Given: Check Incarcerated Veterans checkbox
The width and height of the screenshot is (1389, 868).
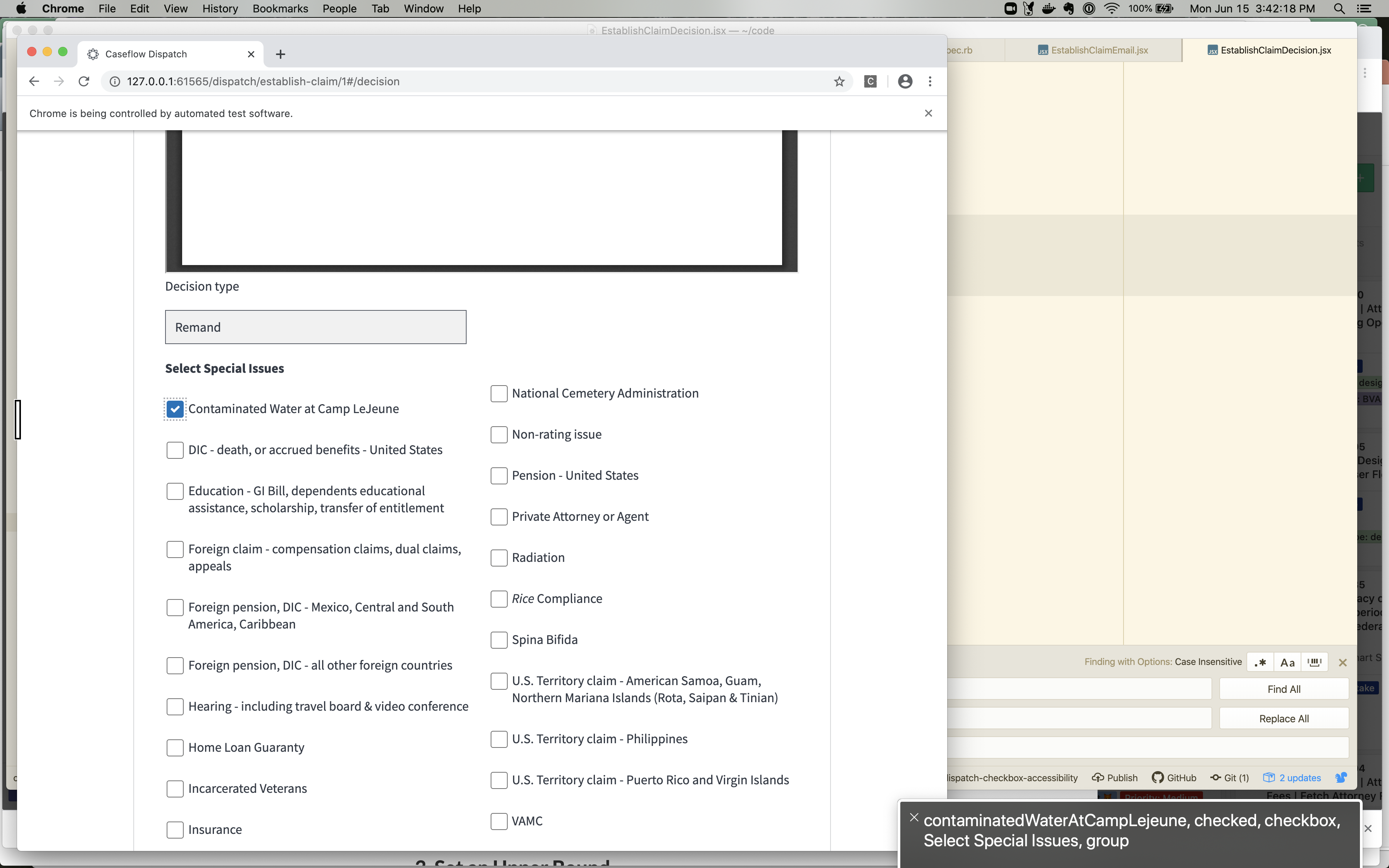Looking at the screenshot, I should pyautogui.click(x=175, y=789).
